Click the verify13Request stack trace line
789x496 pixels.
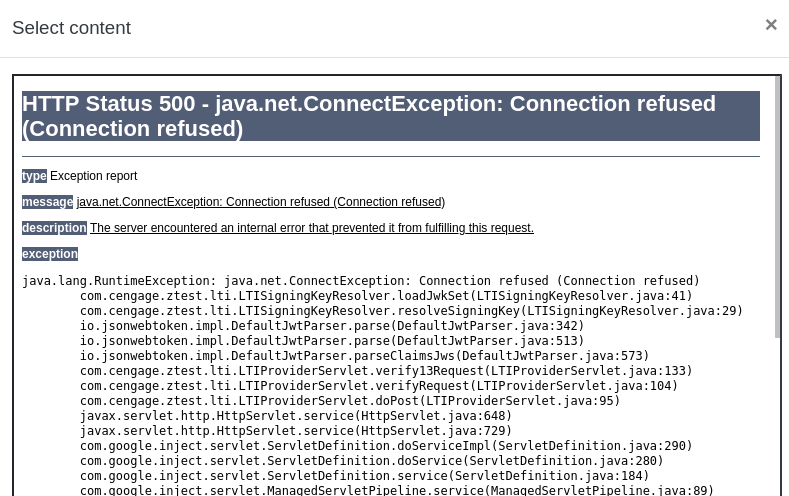pyautogui.click(x=386, y=371)
